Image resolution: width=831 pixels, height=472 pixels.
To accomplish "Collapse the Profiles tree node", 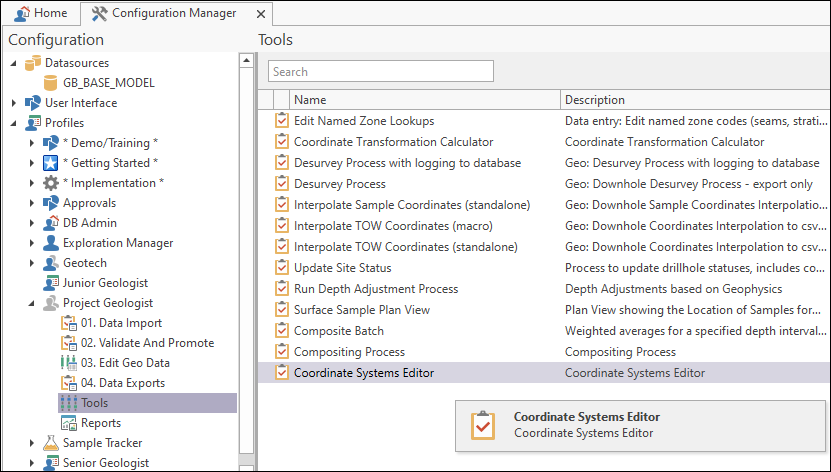I will 14,123.
